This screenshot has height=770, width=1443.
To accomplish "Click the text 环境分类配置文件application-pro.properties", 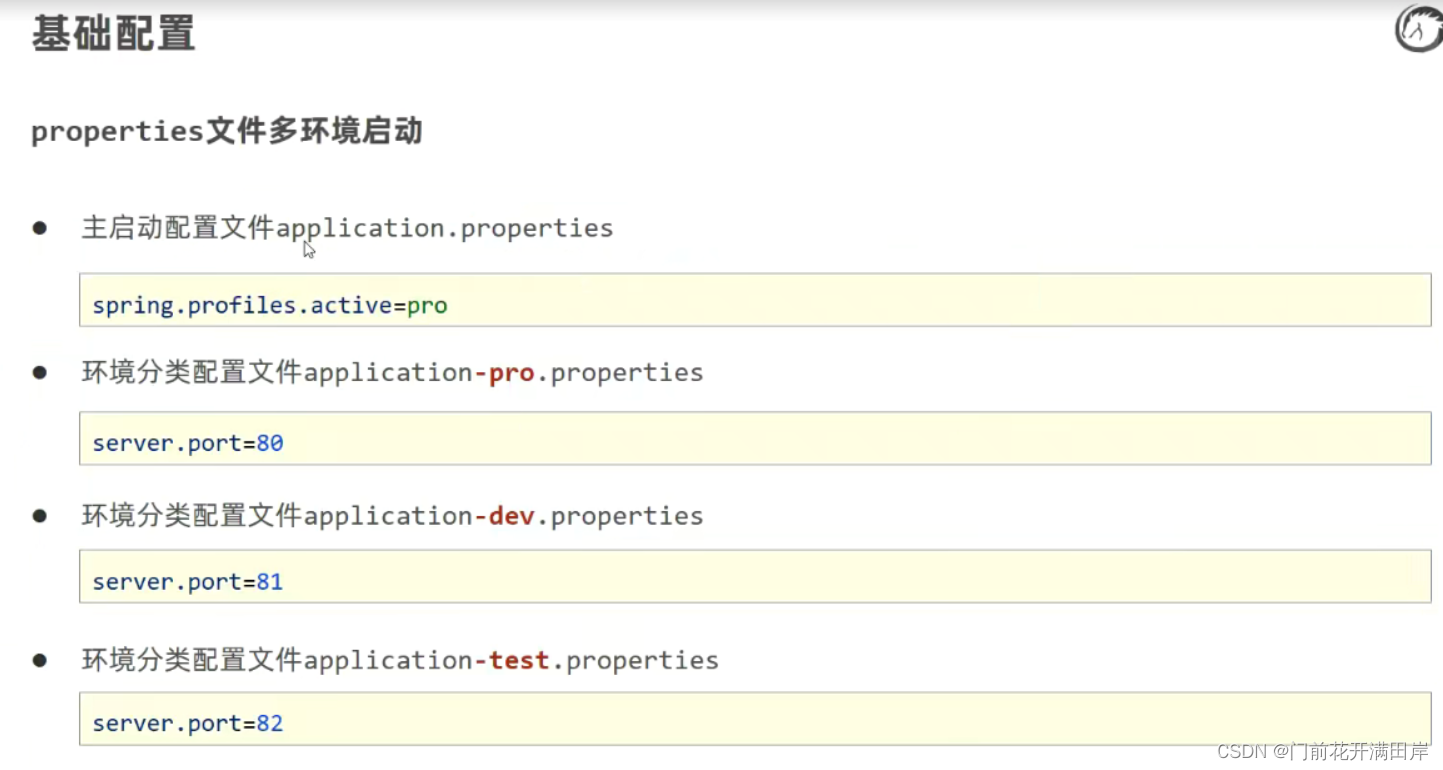I will [392, 372].
